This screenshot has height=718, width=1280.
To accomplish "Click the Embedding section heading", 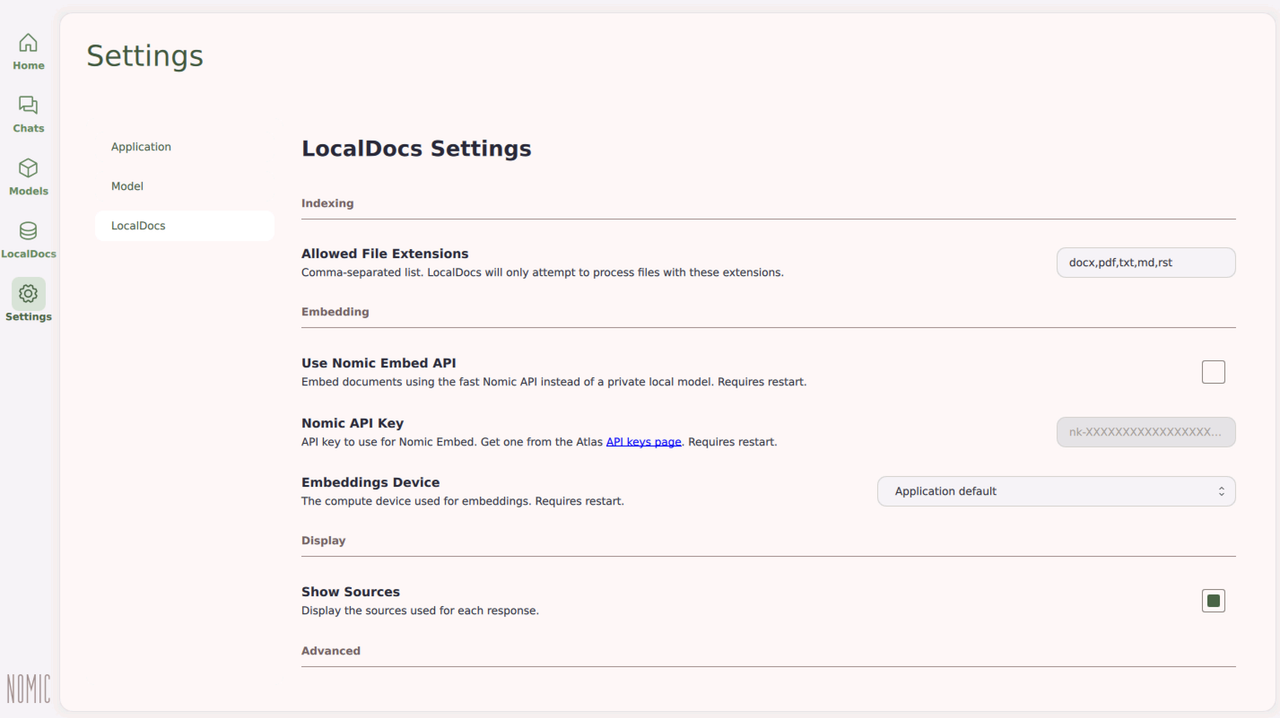I will pos(335,312).
